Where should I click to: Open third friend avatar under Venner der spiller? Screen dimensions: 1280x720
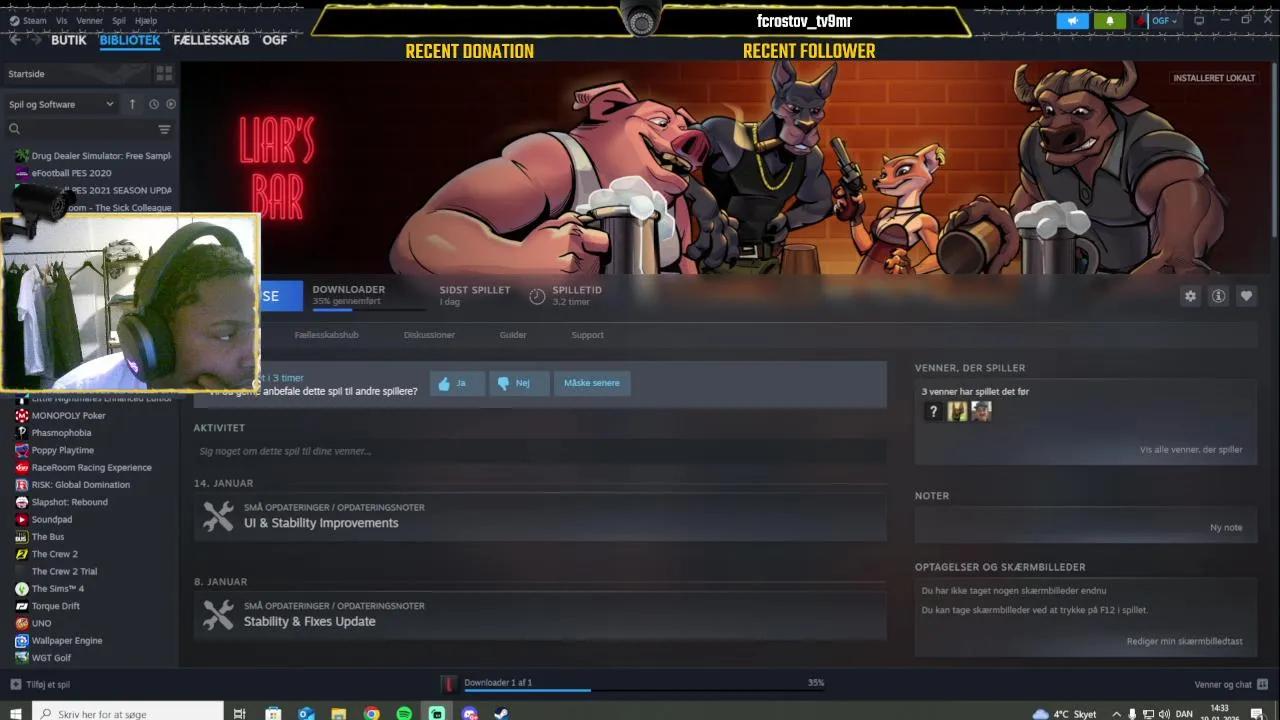(x=981, y=411)
